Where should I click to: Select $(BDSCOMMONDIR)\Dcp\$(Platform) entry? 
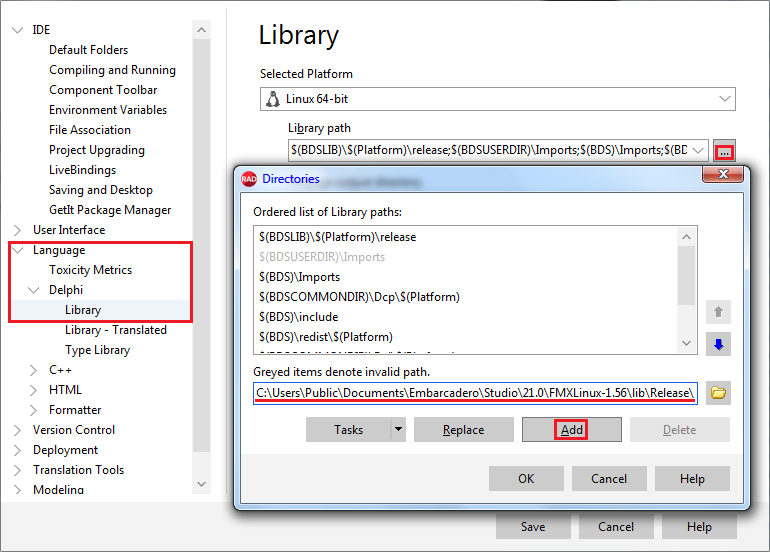click(359, 297)
